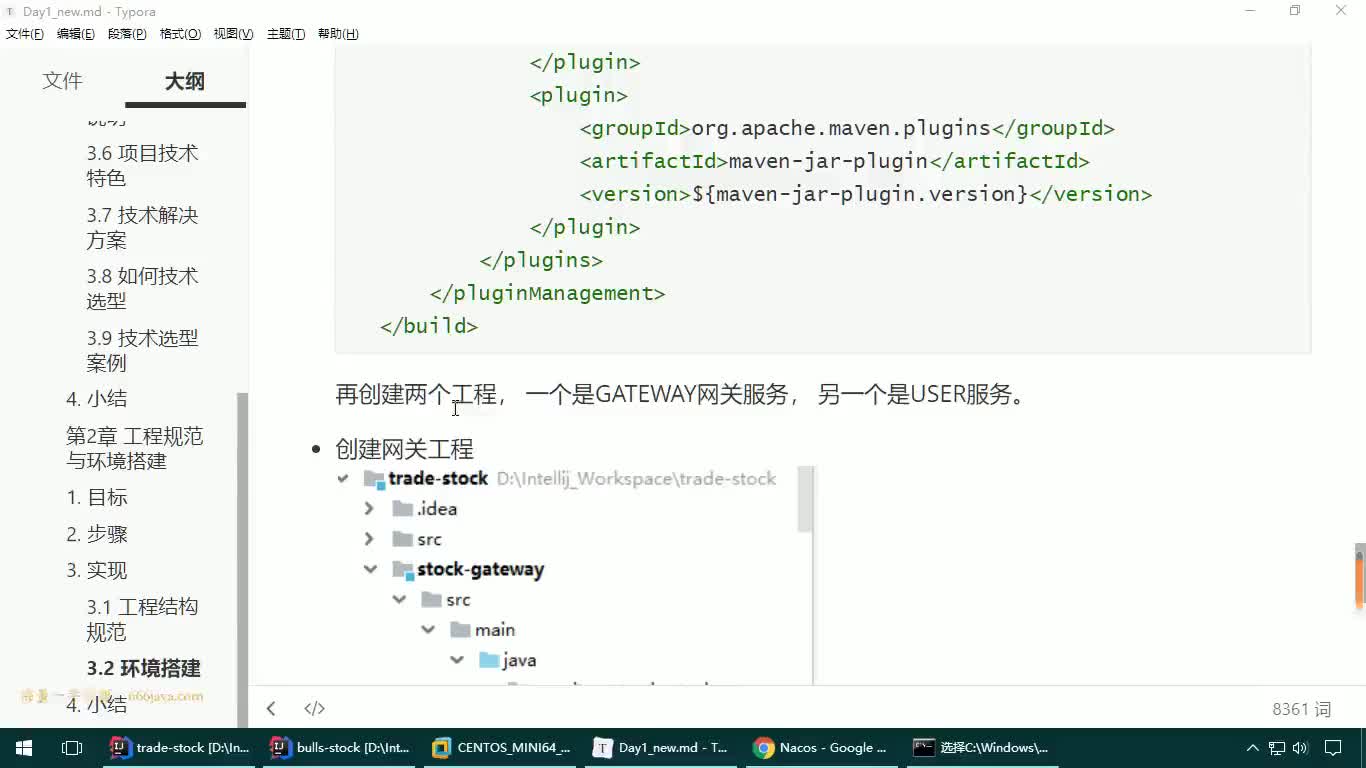Go to outline item 3.8 如何技术选型
1366x768 pixels.
pos(142,288)
